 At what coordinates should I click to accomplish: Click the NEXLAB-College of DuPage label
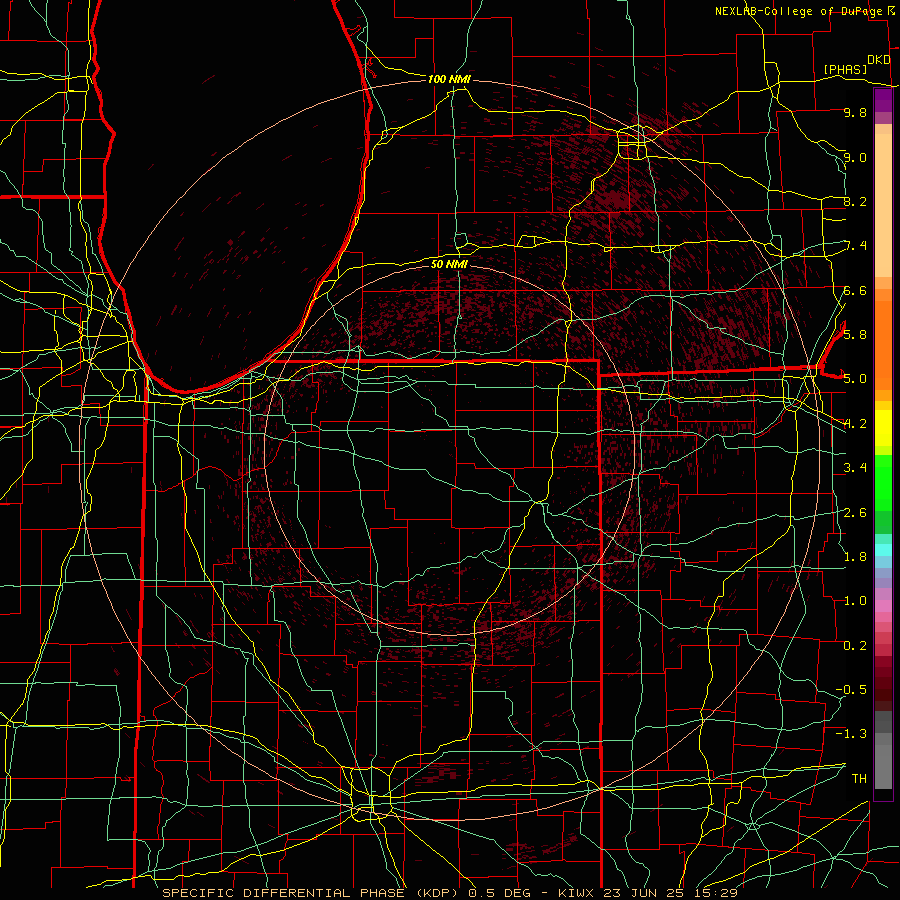798,11
